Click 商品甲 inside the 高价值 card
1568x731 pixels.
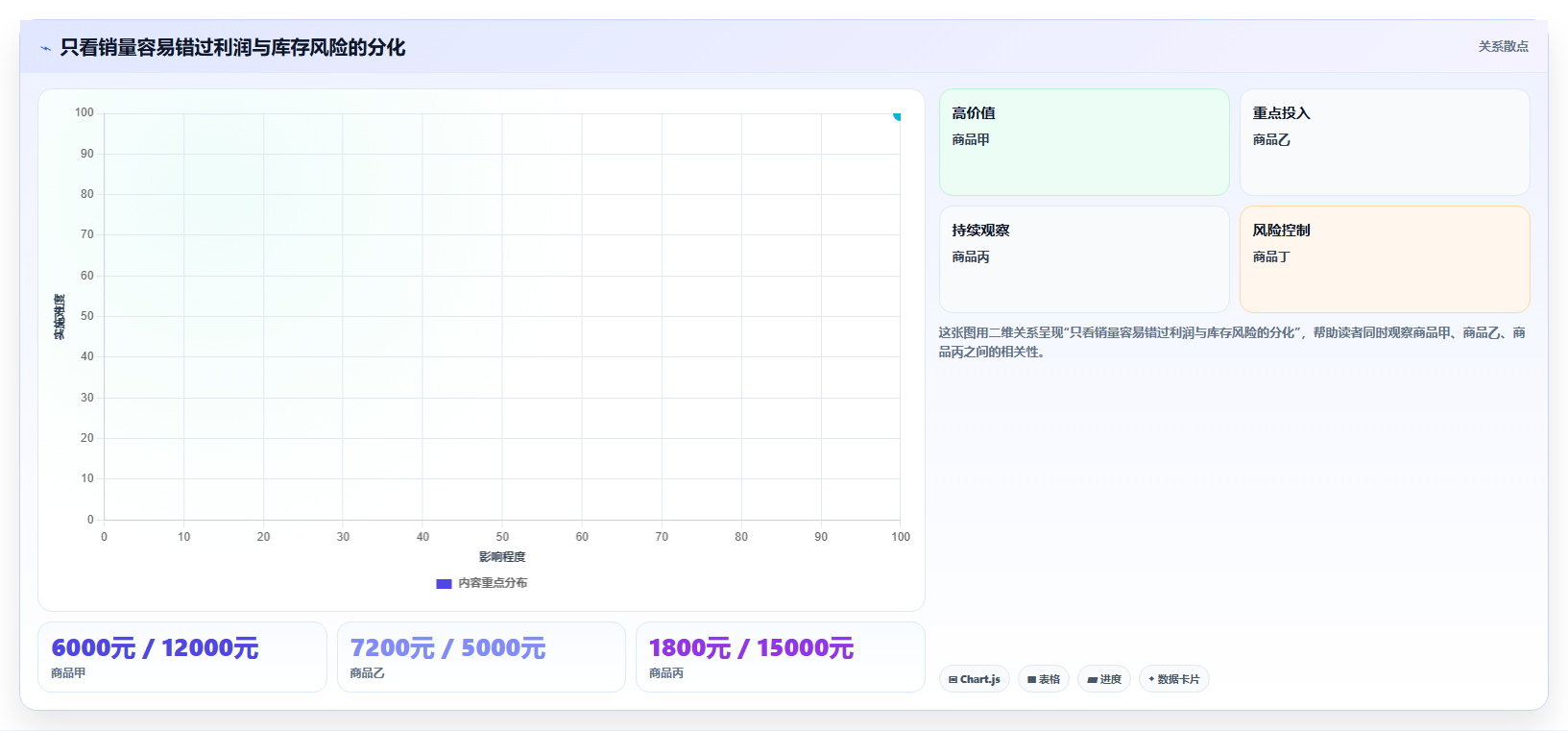971,140
